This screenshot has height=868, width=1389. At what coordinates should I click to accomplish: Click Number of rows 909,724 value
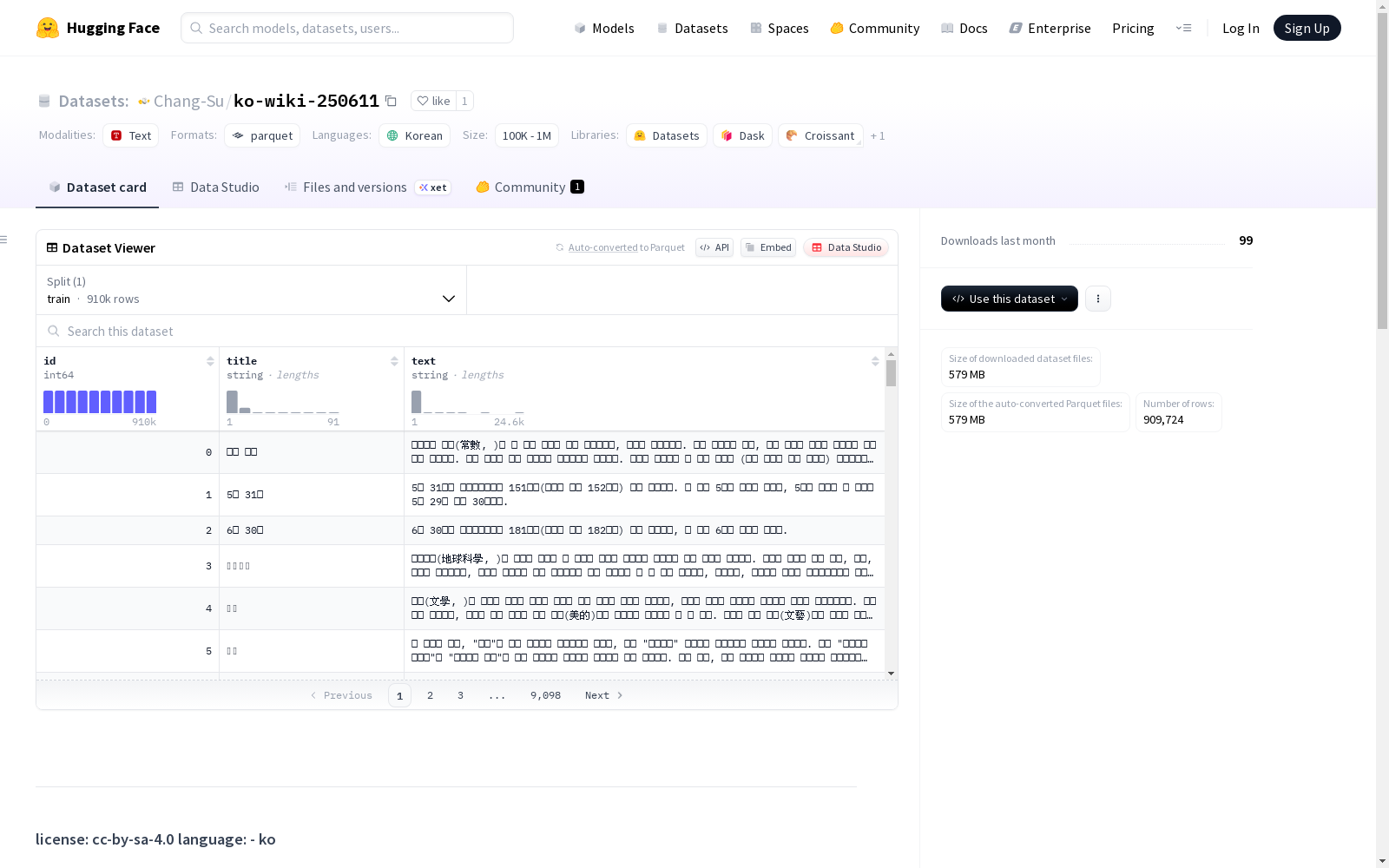[1163, 420]
